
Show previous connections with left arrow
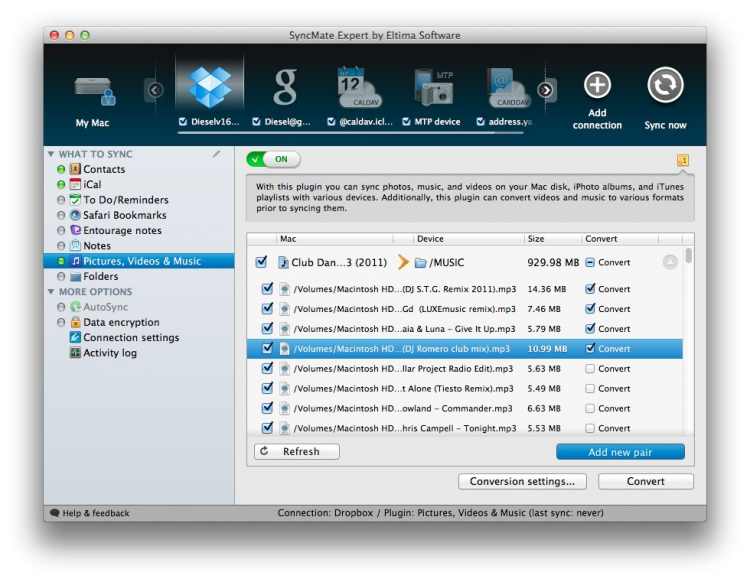click(155, 90)
